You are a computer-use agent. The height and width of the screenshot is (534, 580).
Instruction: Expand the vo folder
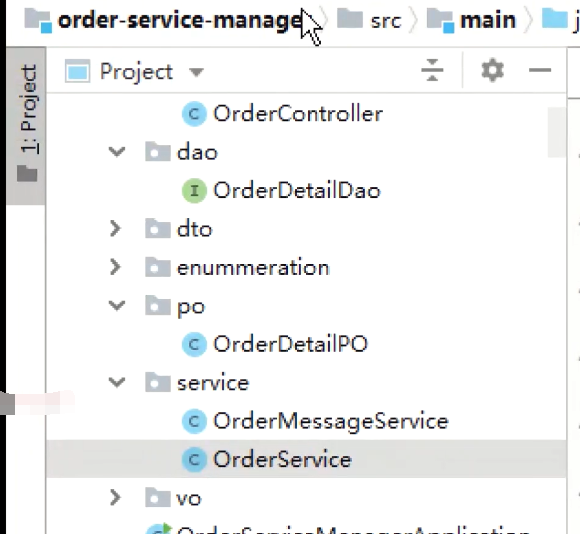click(x=115, y=498)
